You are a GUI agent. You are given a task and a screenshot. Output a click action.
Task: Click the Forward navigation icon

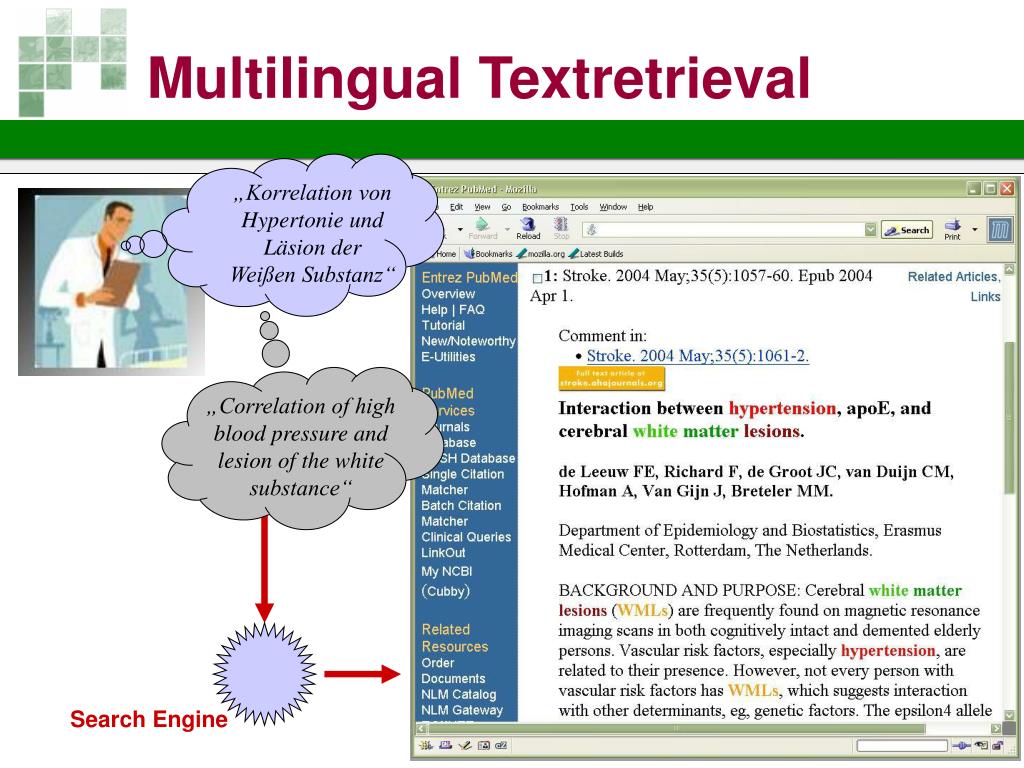tap(483, 228)
